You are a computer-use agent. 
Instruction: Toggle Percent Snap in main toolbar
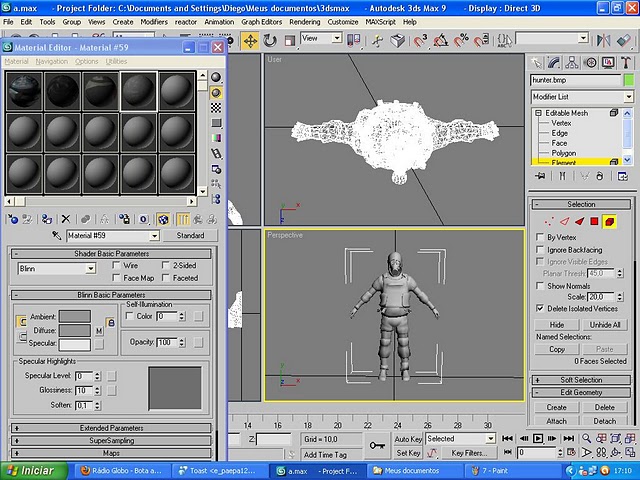(461, 40)
